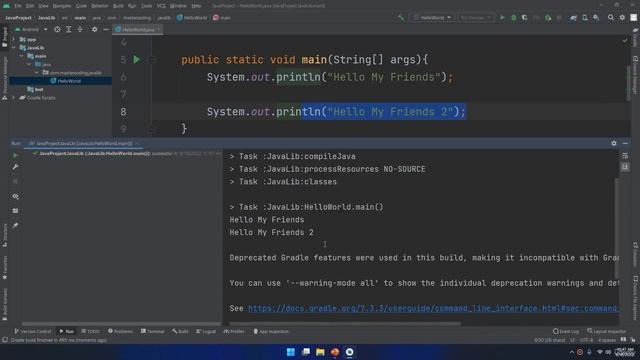
Task: Click Select Opened File target icon in Project panel
Action: [x=57, y=29]
